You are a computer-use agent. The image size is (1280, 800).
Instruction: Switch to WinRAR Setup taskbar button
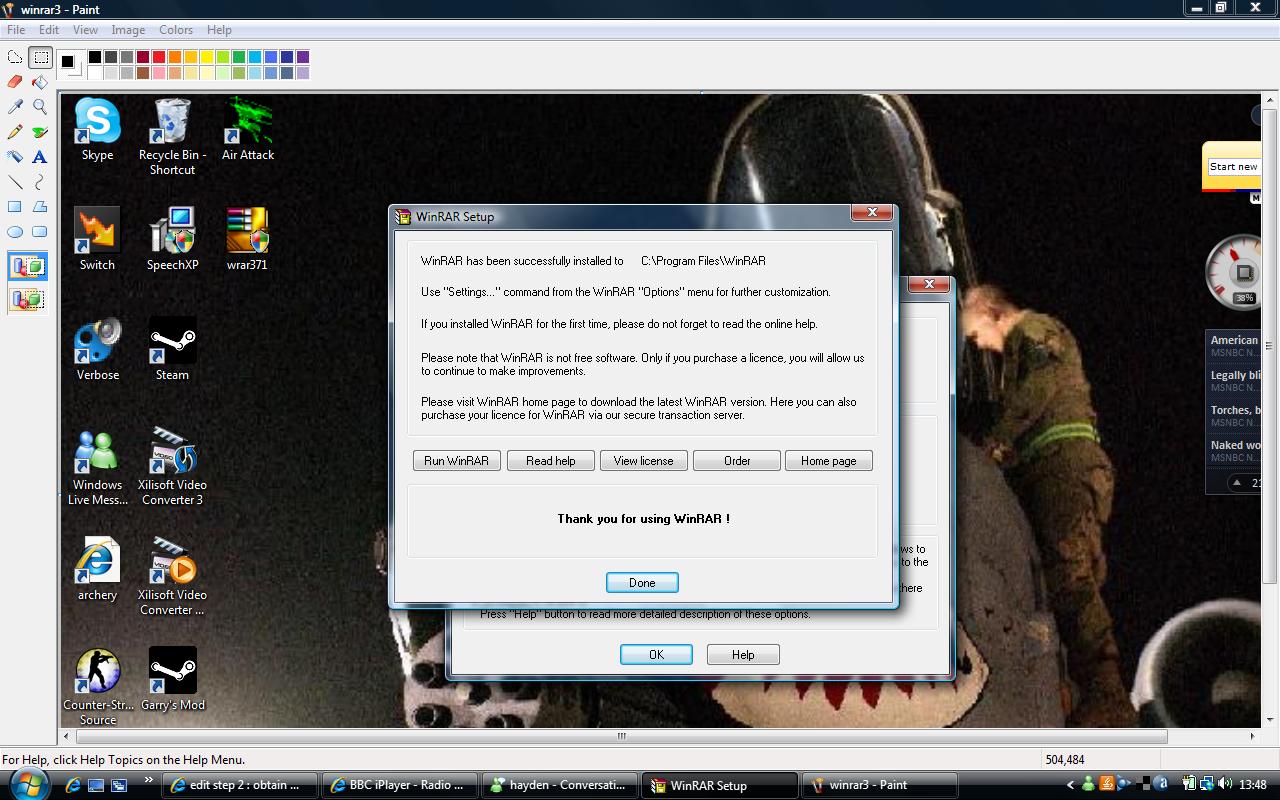click(720, 785)
